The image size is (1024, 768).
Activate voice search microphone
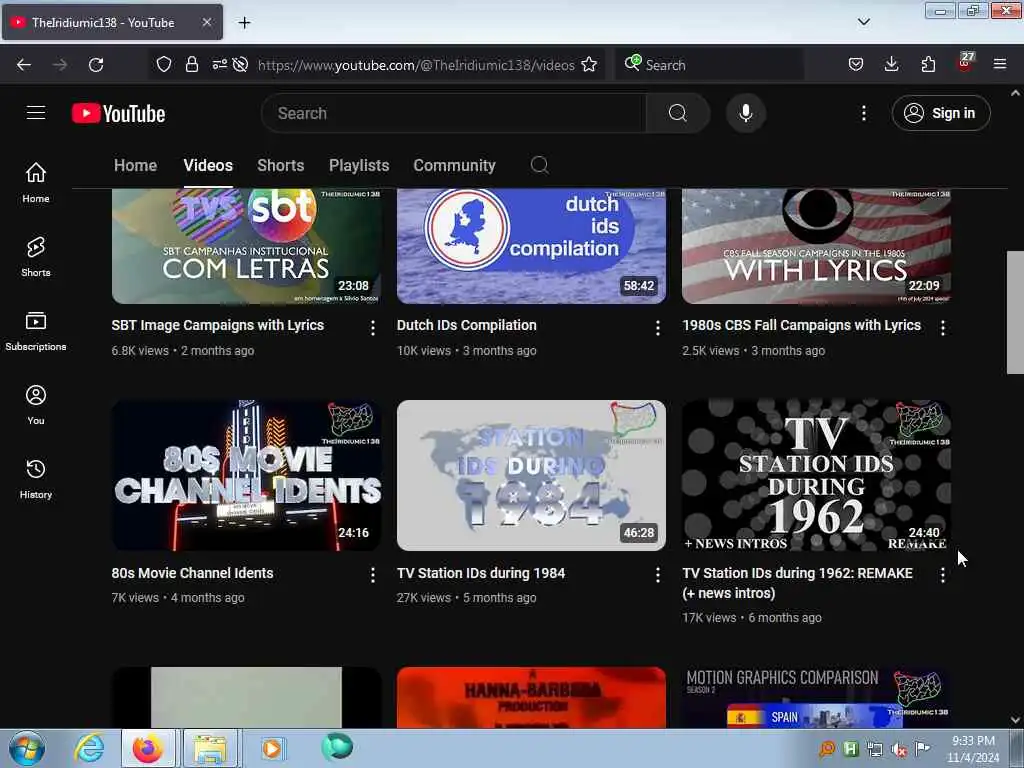[746, 113]
